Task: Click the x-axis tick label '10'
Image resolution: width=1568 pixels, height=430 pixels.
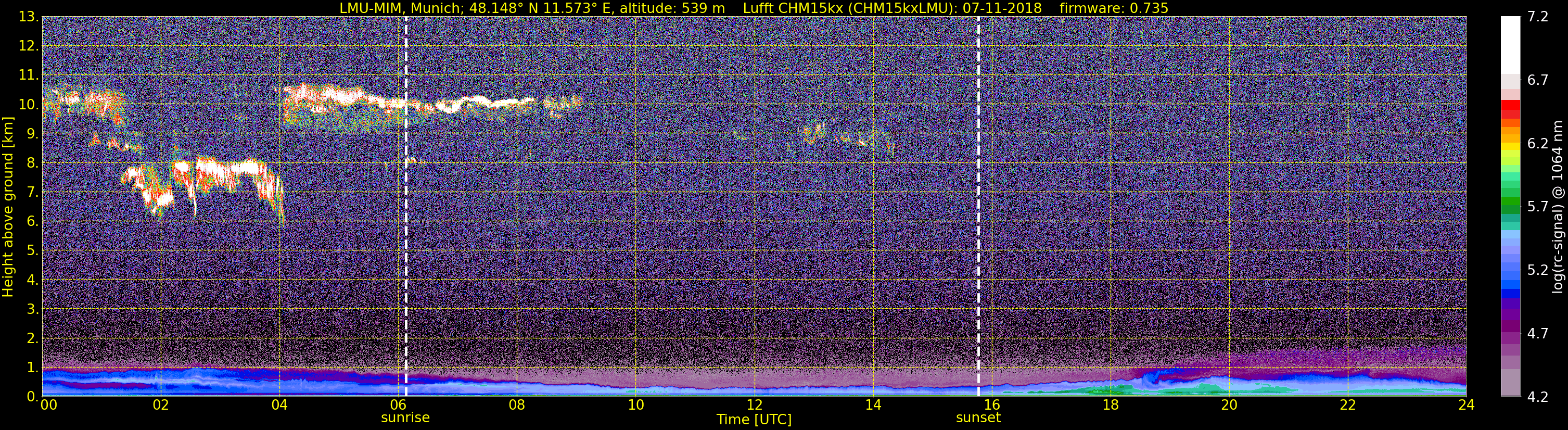Action: 635,406
